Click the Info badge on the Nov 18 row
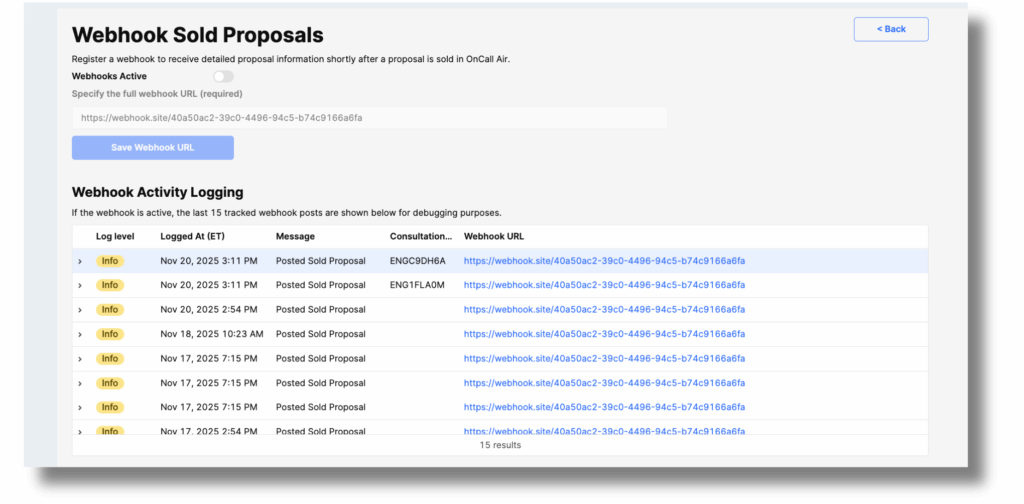Image resolution: width=1024 pixels, height=504 pixels. (110, 334)
